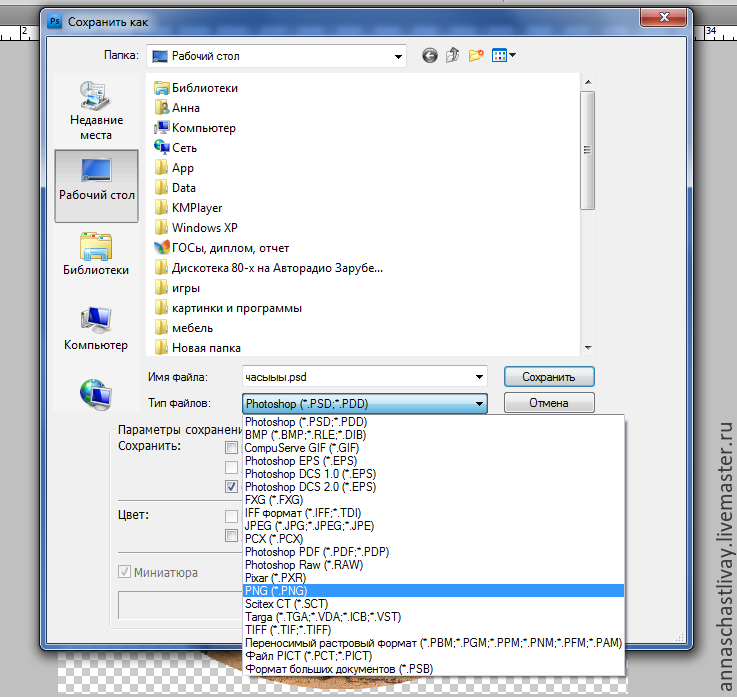
Task: Choose IFF формат from the list
Action: point(433,513)
